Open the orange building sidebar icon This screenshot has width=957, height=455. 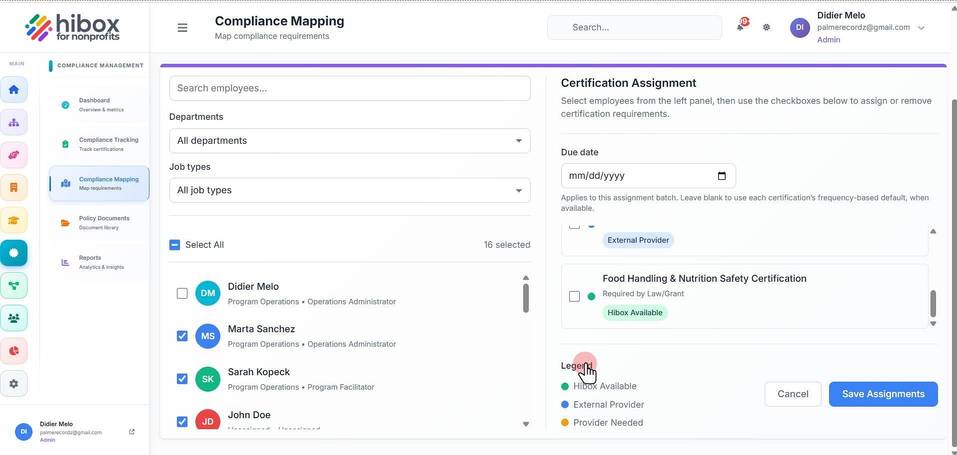click(x=13, y=187)
